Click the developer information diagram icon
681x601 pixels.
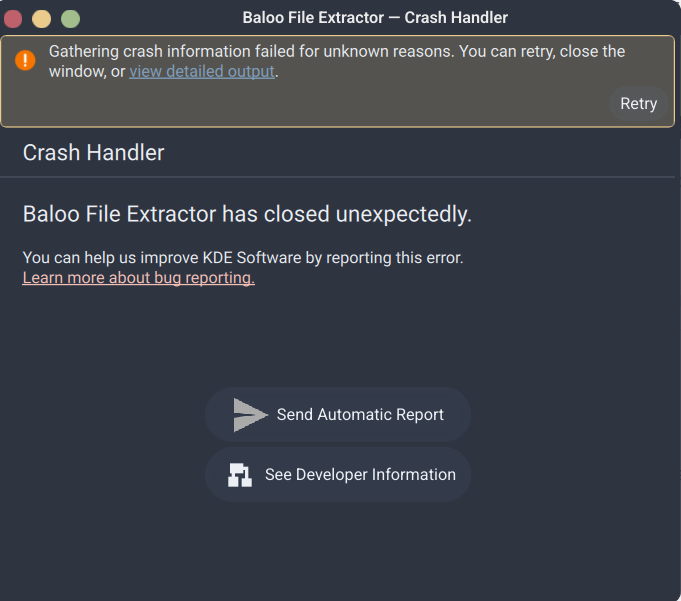click(x=240, y=475)
